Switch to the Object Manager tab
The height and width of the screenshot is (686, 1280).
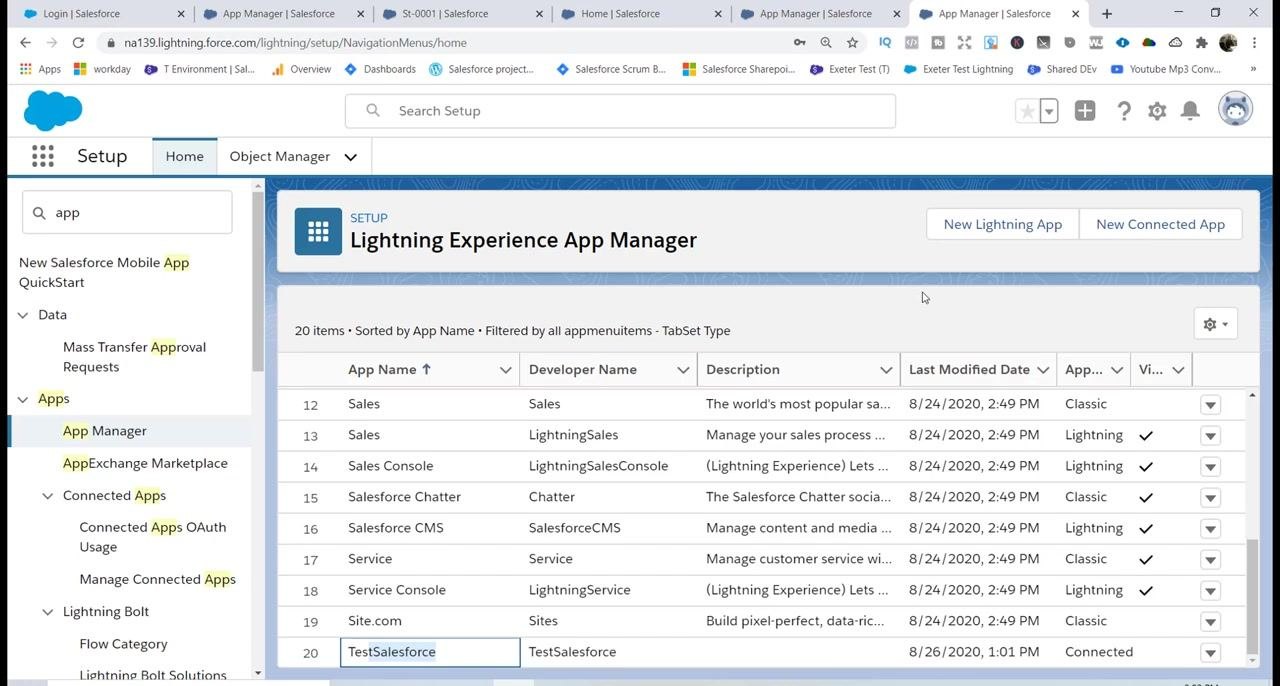(x=279, y=156)
